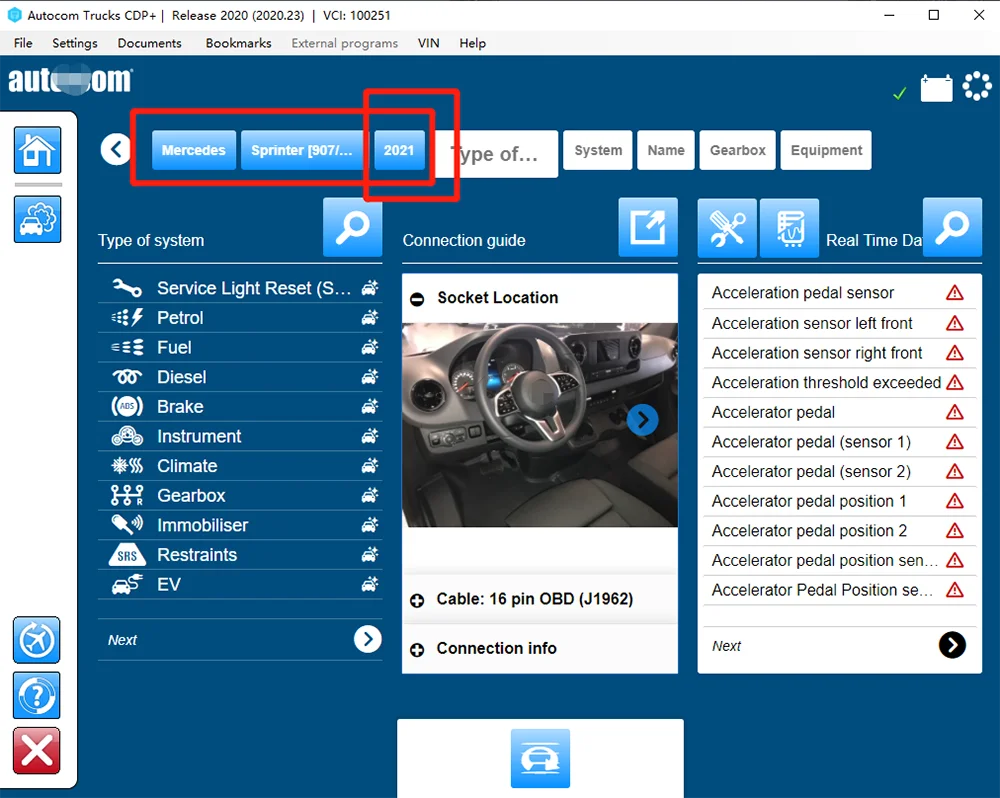Search Type of system with magnifier icon
The height and width of the screenshot is (798, 1000).
point(353,227)
